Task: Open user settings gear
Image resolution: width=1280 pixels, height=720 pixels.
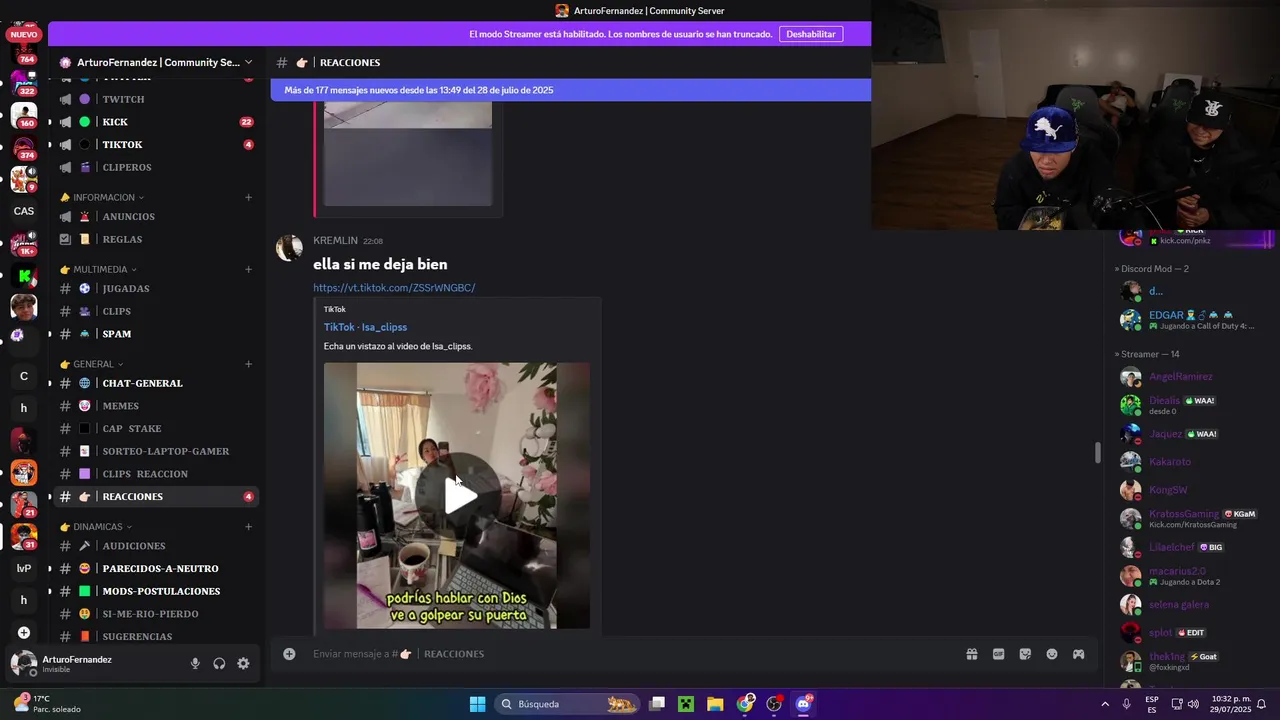Action: click(243, 664)
